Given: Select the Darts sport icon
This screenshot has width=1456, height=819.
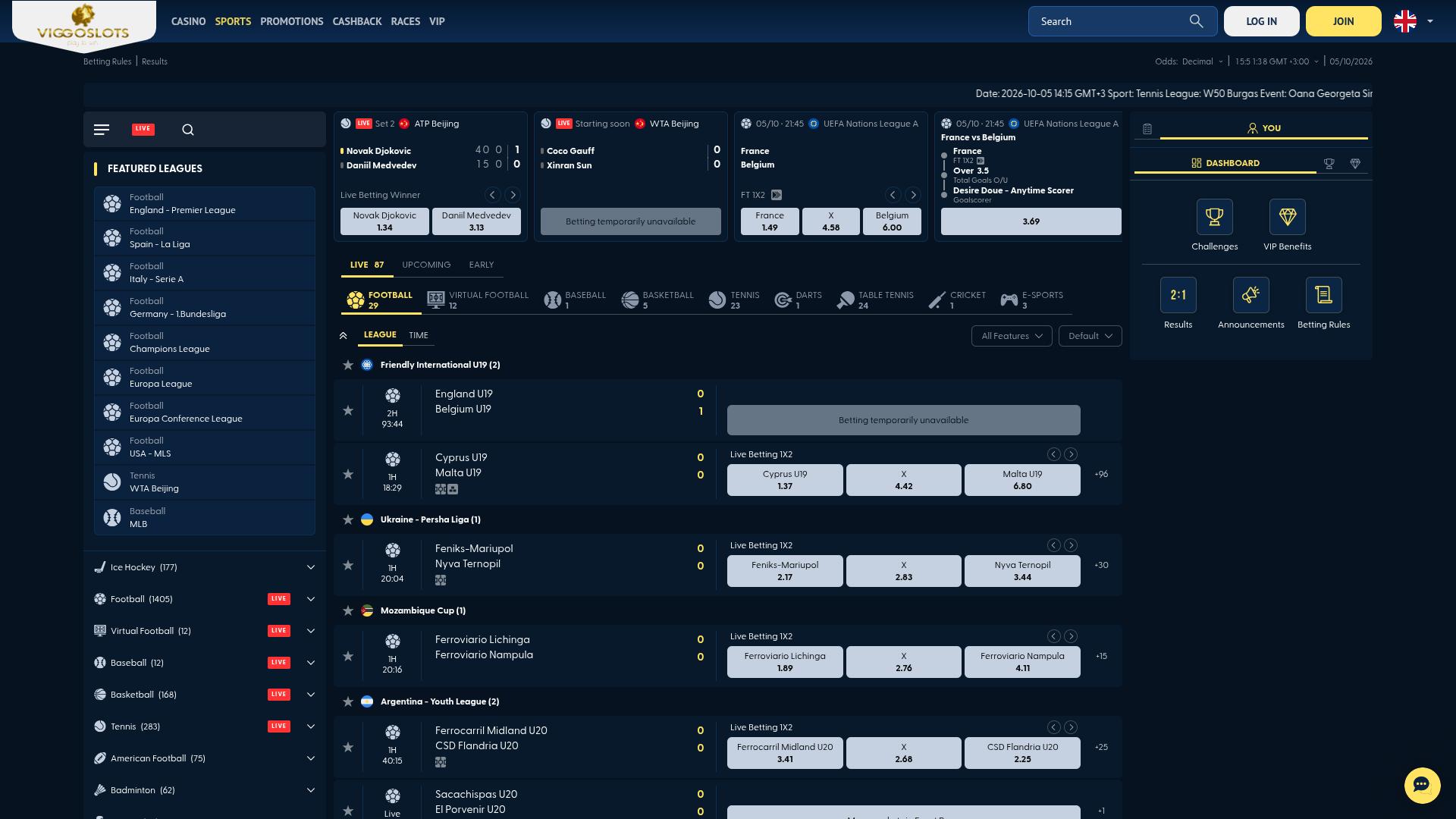Looking at the screenshot, I should [x=783, y=300].
